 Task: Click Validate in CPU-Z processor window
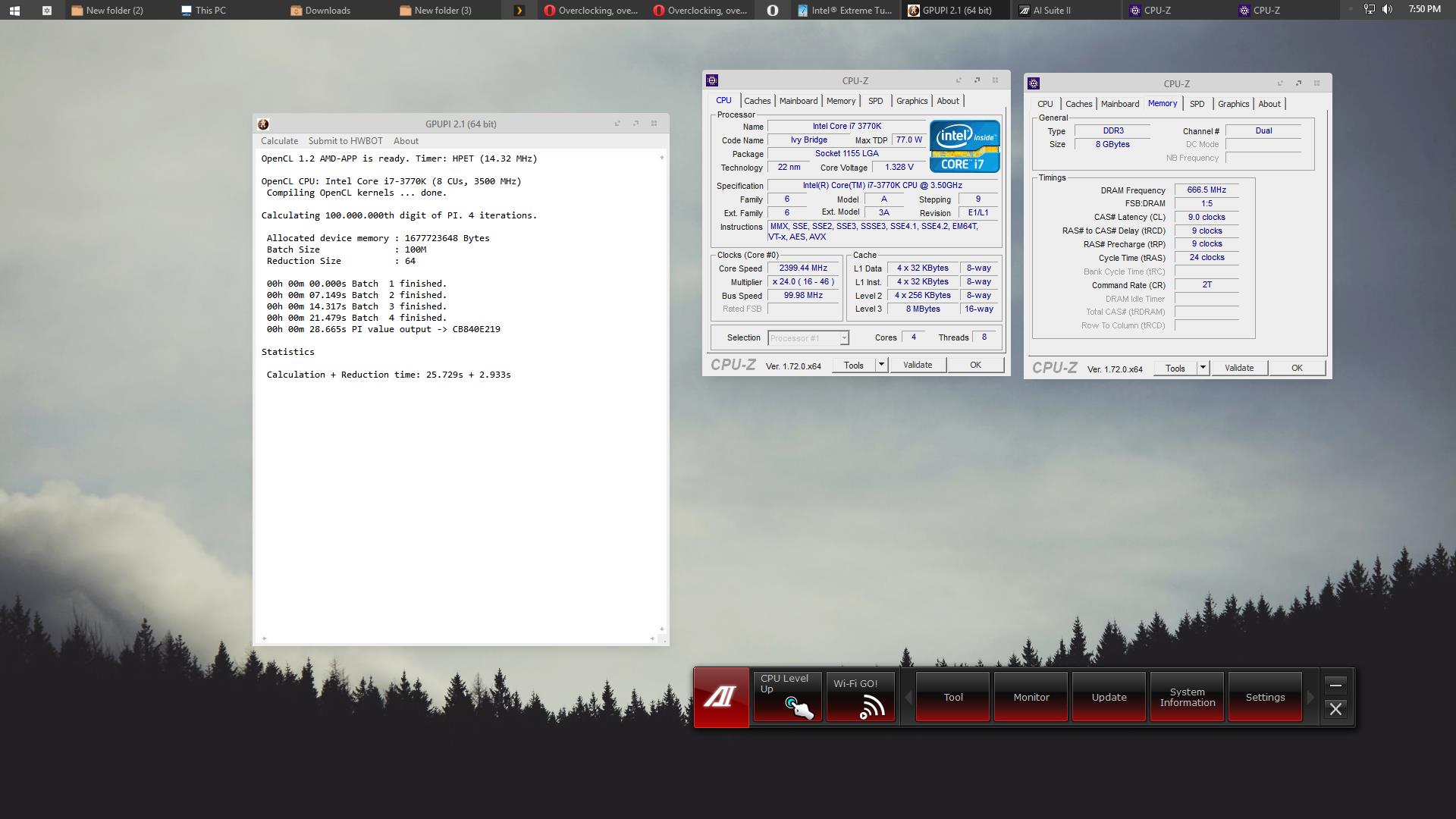918,365
